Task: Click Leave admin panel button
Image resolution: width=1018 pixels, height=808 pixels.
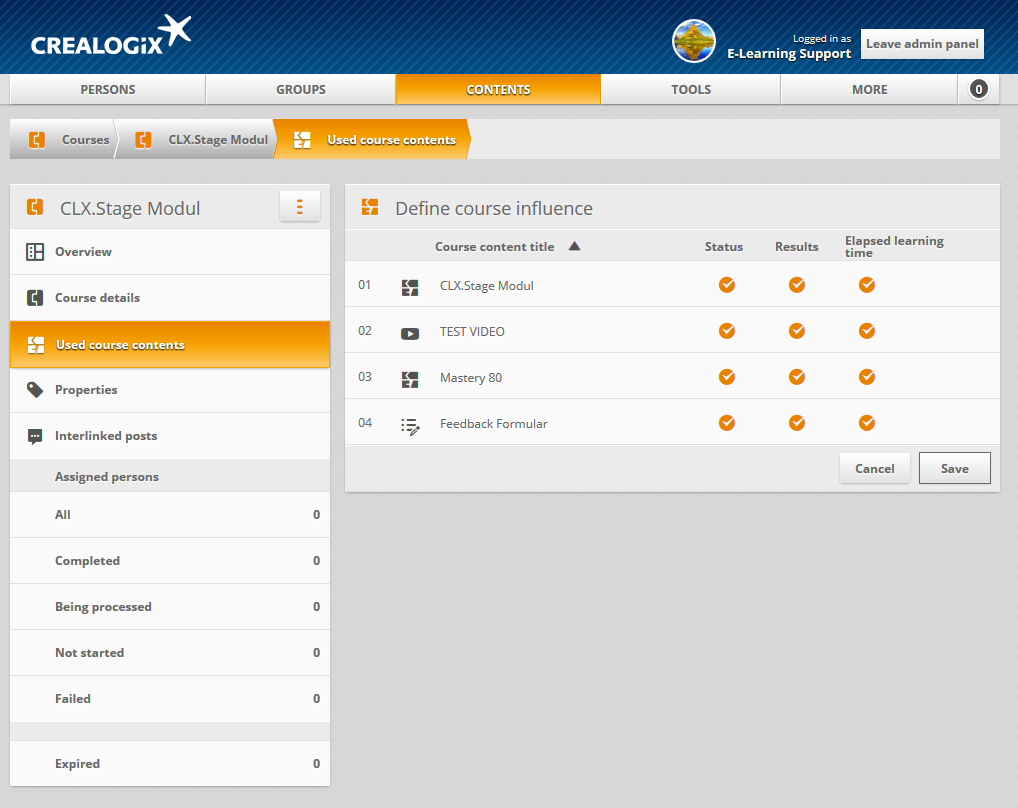Action: tap(923, 44)
